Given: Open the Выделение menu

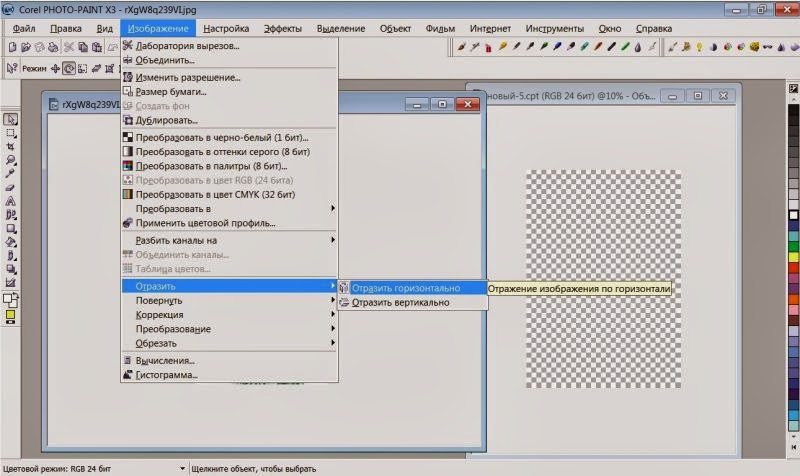Looking at the screenshot, I should coord(341,29).
